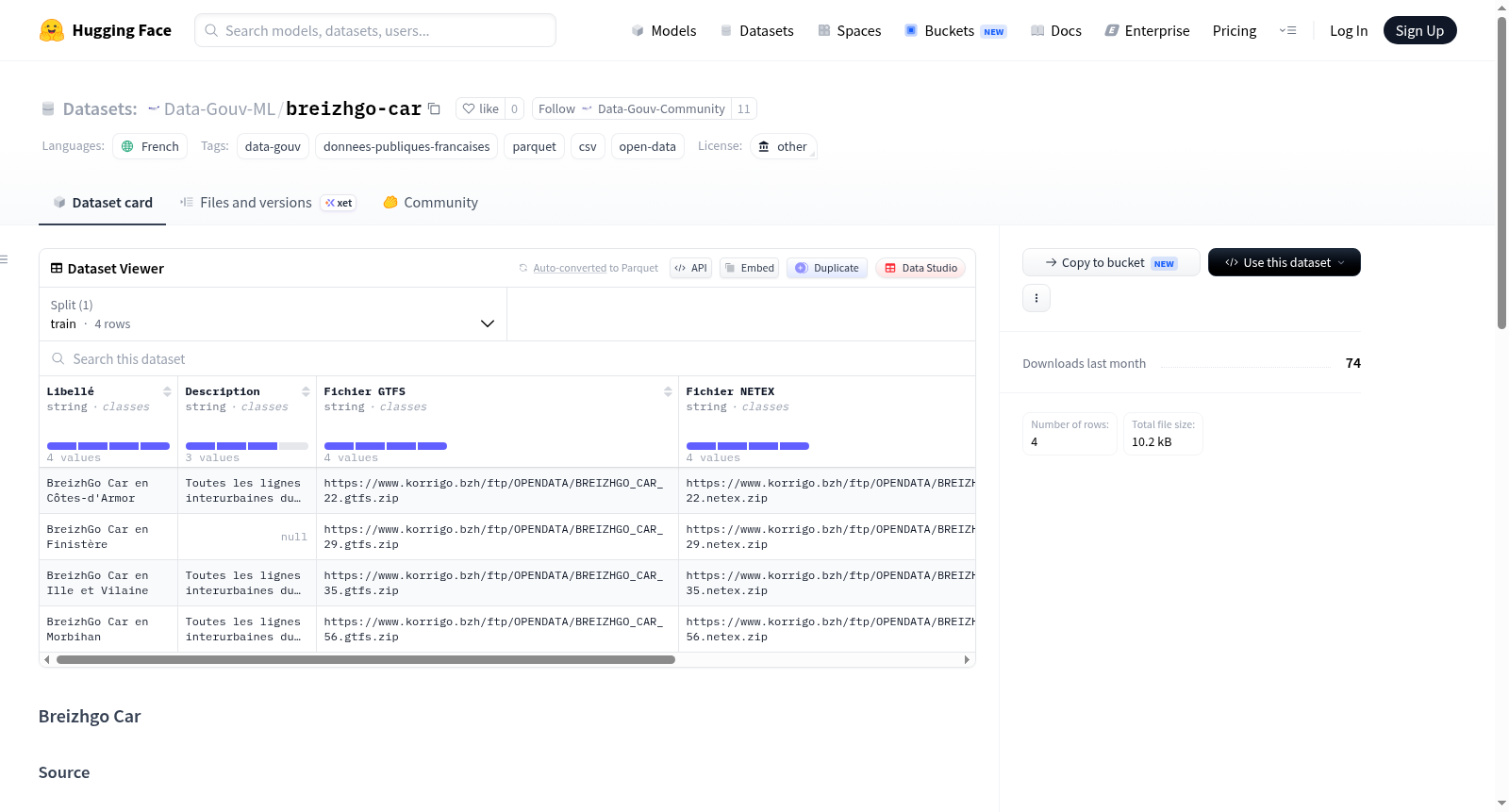The width and height of the screenshot is (1509, 812).
Task: Click the Fichier GTFS value distribution bar
Action: [x=386, y=446]
